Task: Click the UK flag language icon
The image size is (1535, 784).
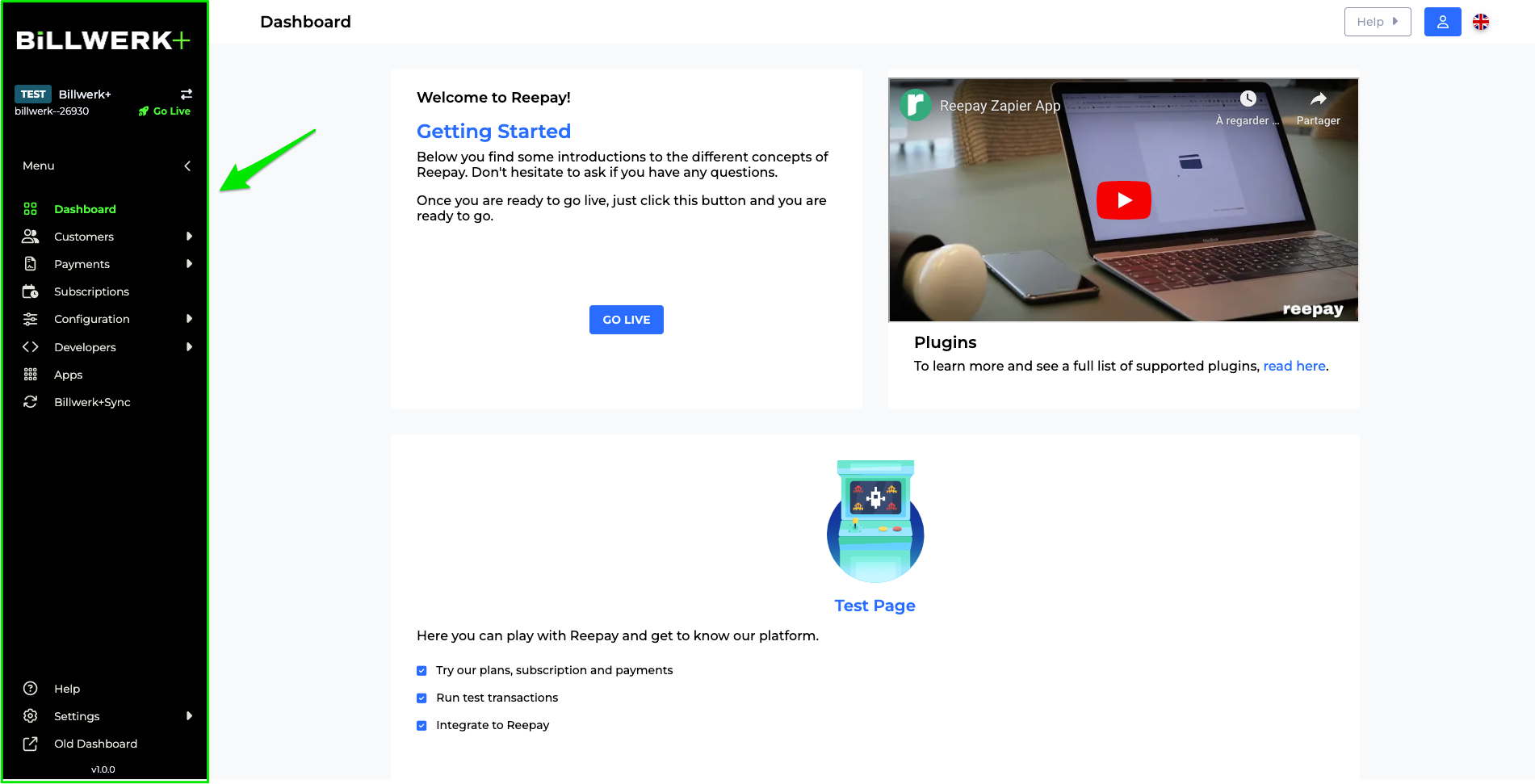Action: point(1481,22)
